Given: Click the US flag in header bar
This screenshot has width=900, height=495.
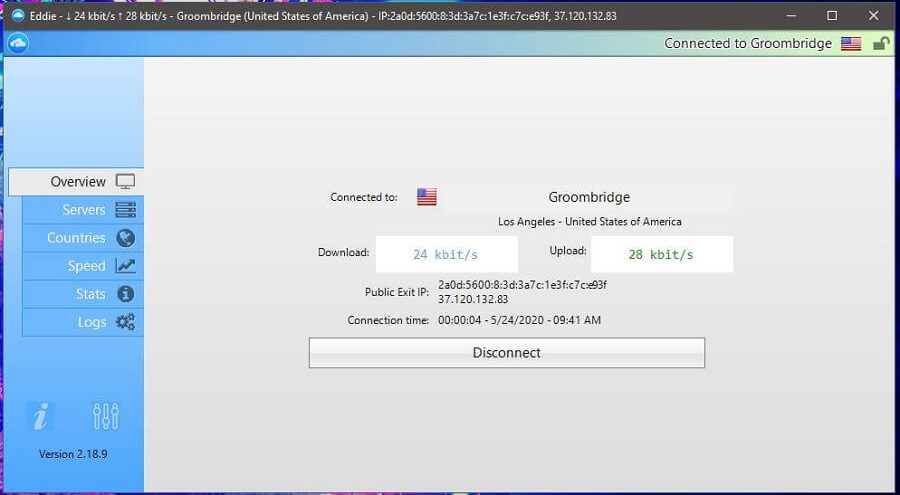Looking at the screenshot, I should click(x=851, y=44).
